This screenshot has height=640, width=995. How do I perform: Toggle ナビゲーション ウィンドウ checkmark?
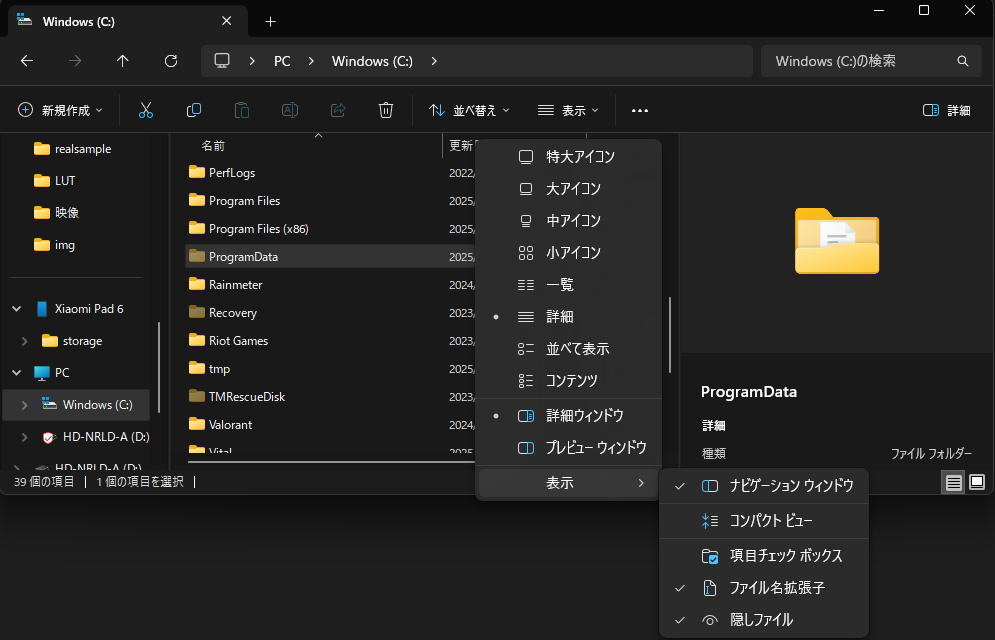[x=764, y=486]
